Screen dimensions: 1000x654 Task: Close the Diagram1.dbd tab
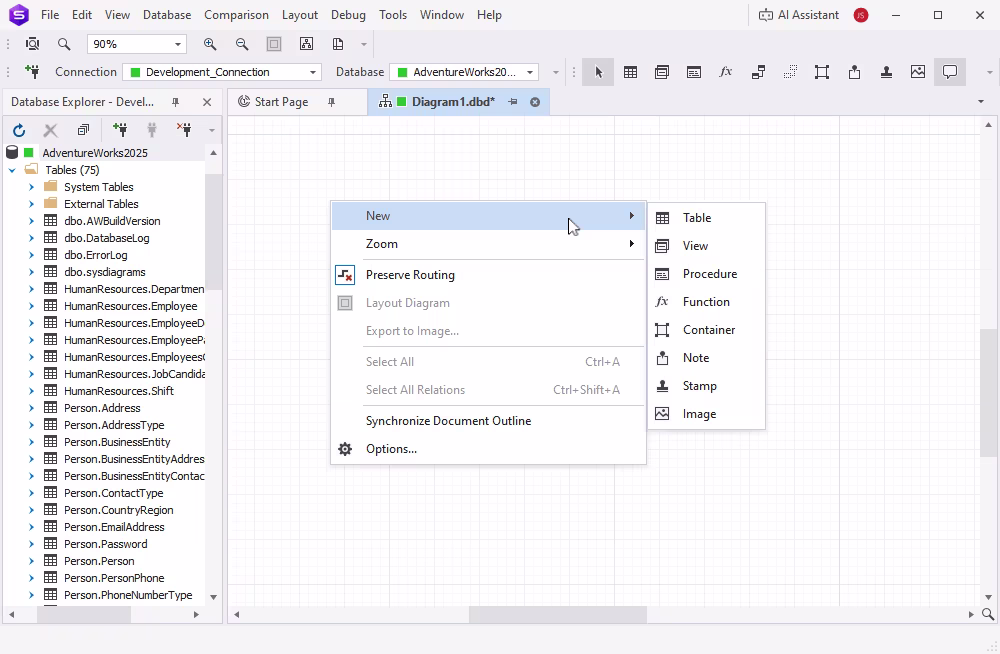(x=535, y=101)
